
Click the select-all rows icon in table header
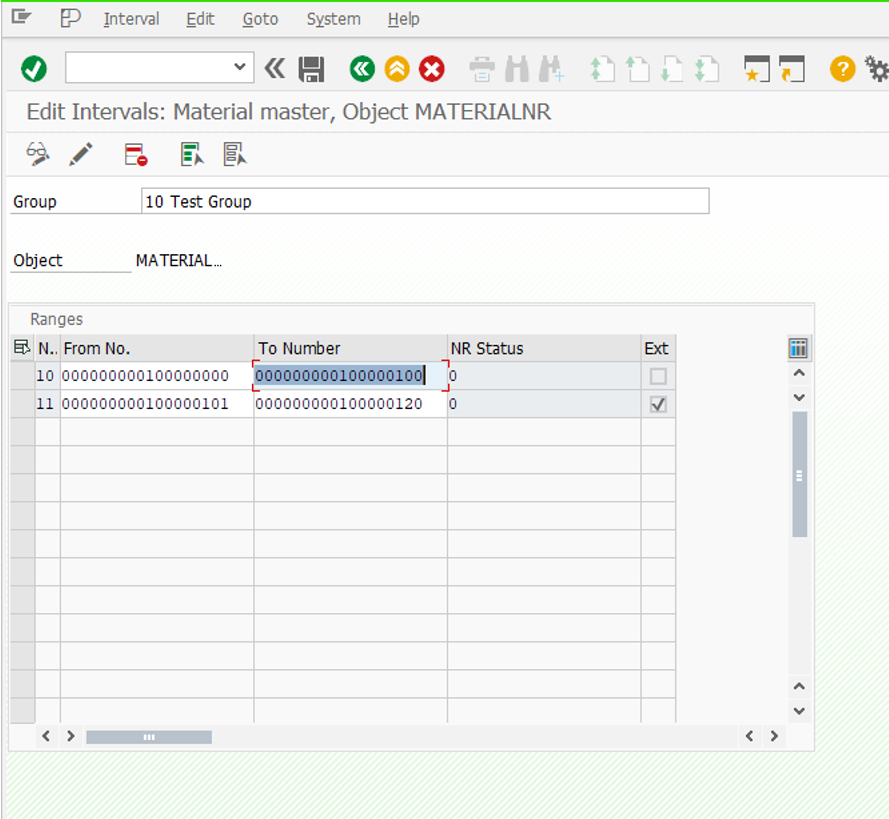point(21,348)
